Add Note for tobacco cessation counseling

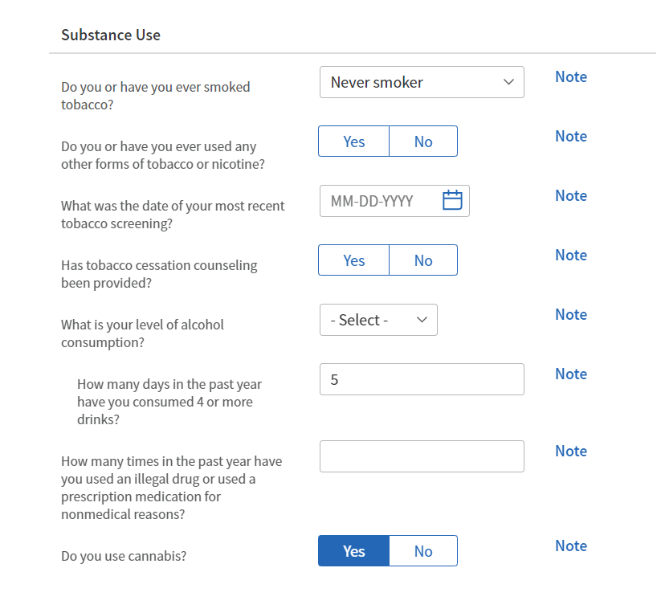tap(571, 255)
